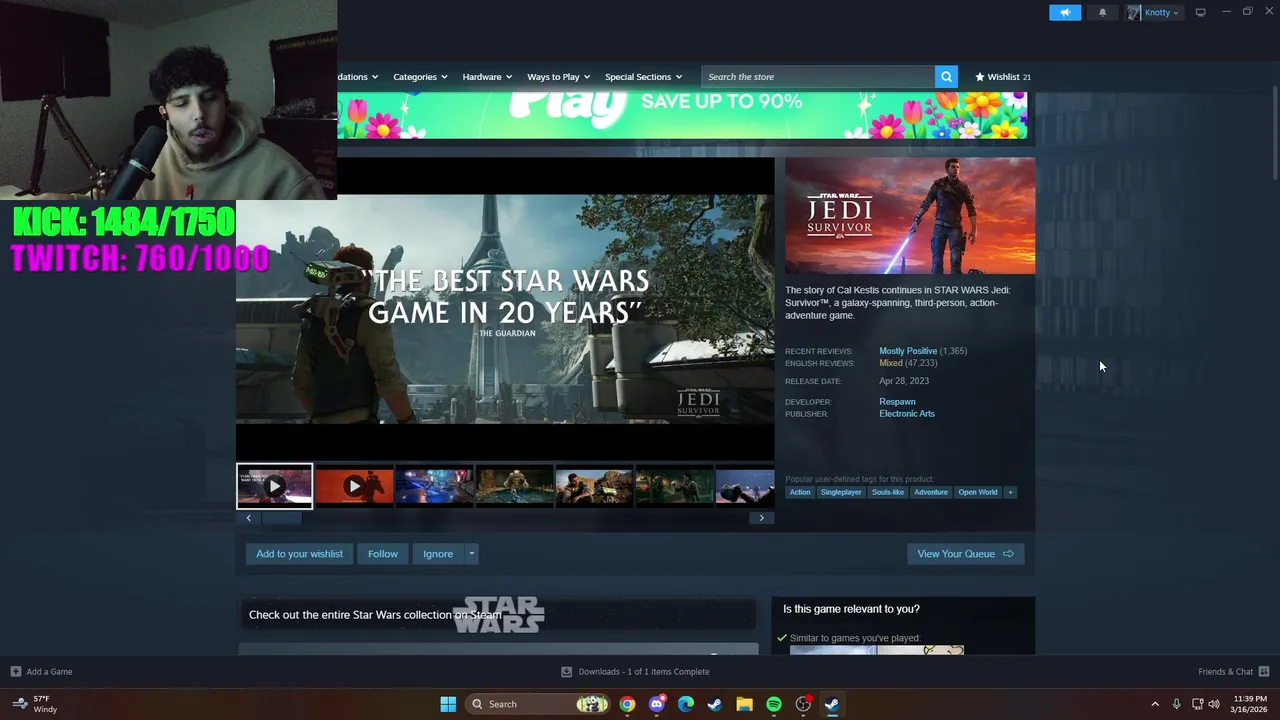Play the first trailer thumbnail
1280x720 pixels.
point(274,486)
